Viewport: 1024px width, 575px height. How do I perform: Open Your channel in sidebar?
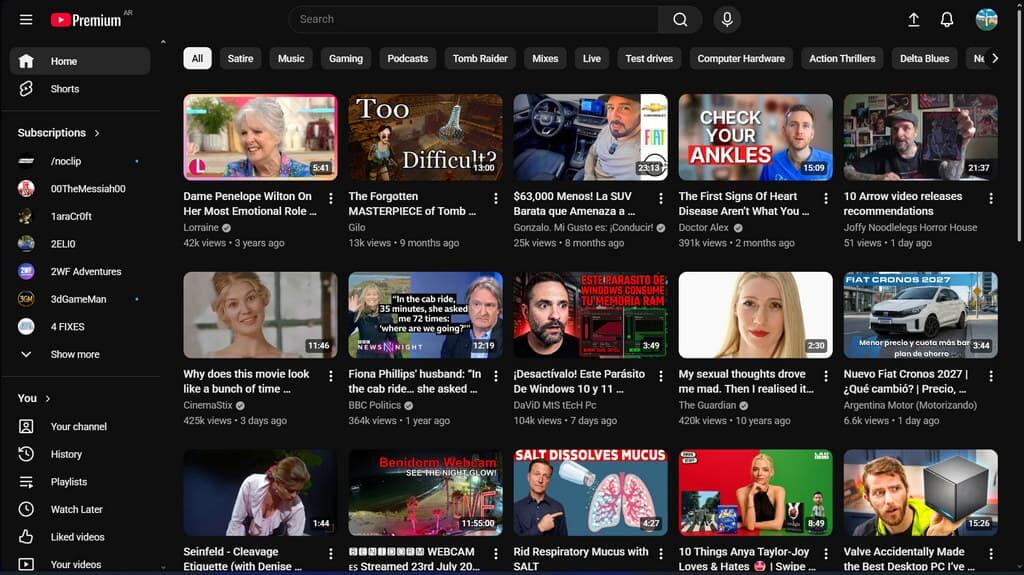tap(80, 427)
